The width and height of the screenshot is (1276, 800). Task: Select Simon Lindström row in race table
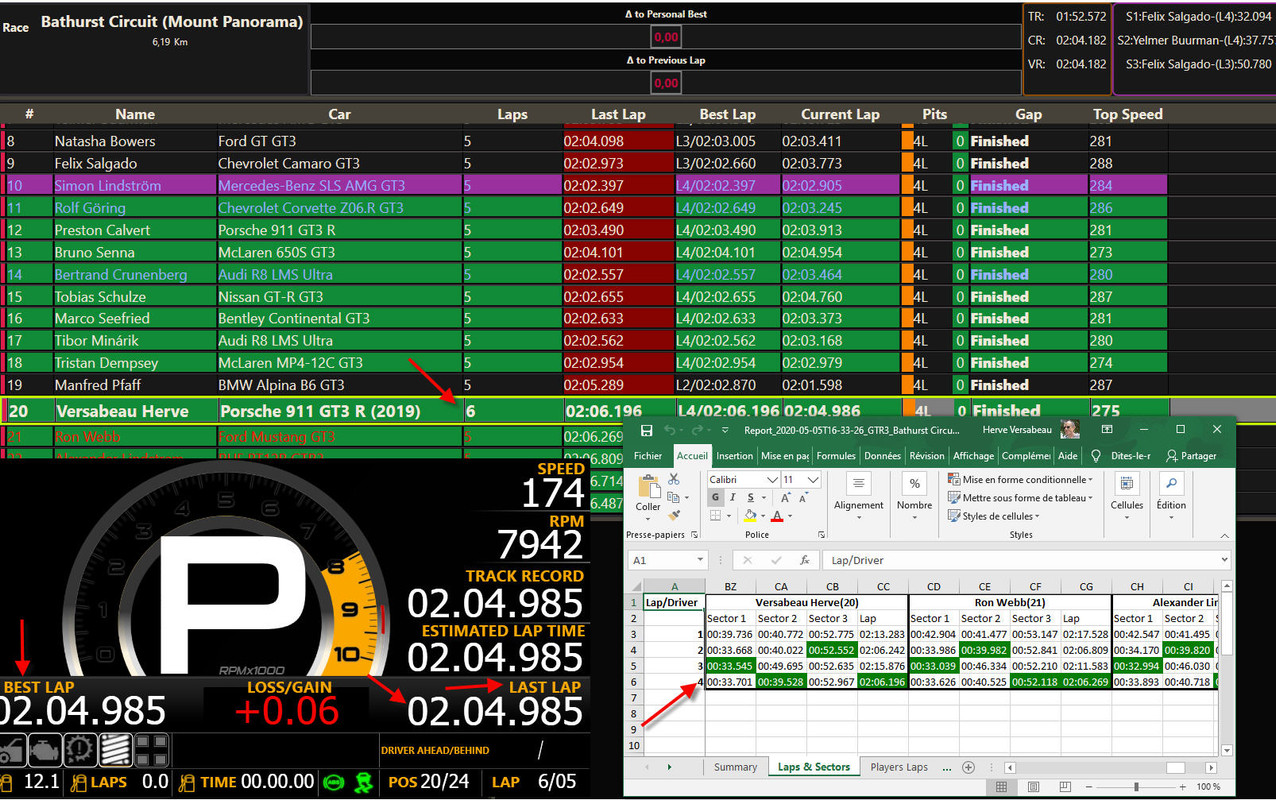coord(584,185)
